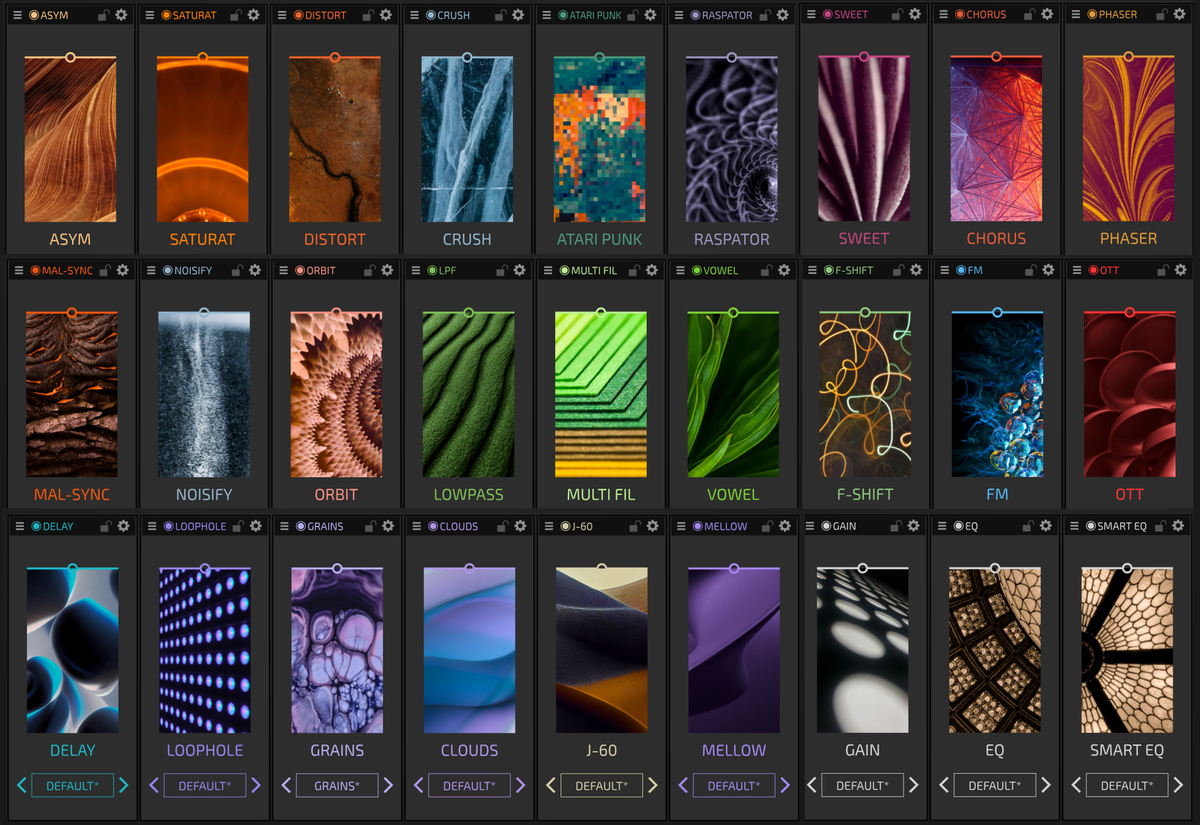This screenshot has width=1200, height=825.
Task: Click the ORBIT module artwork thumbnail
Action: click(x=336, y=393)
